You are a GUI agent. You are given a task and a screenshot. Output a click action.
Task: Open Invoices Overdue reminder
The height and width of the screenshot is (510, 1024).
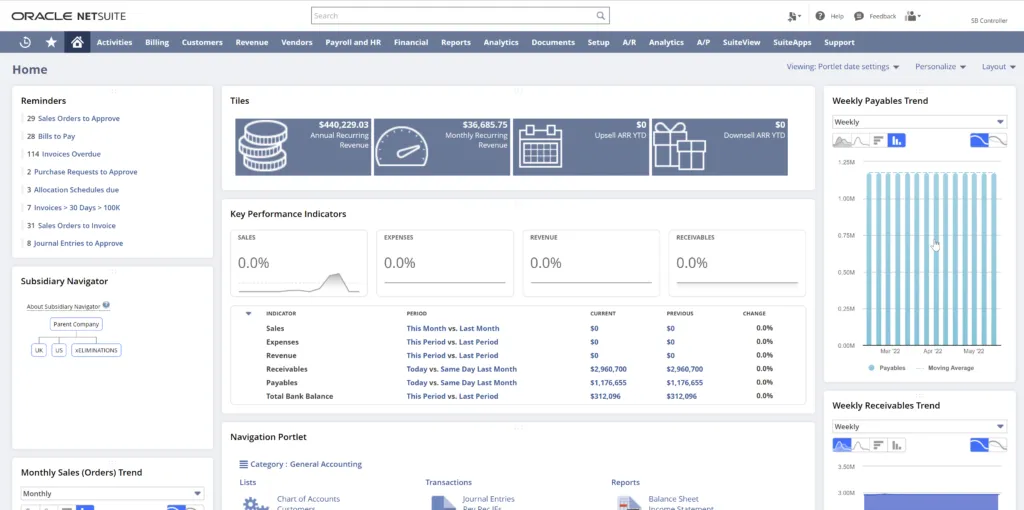(71, 154)
